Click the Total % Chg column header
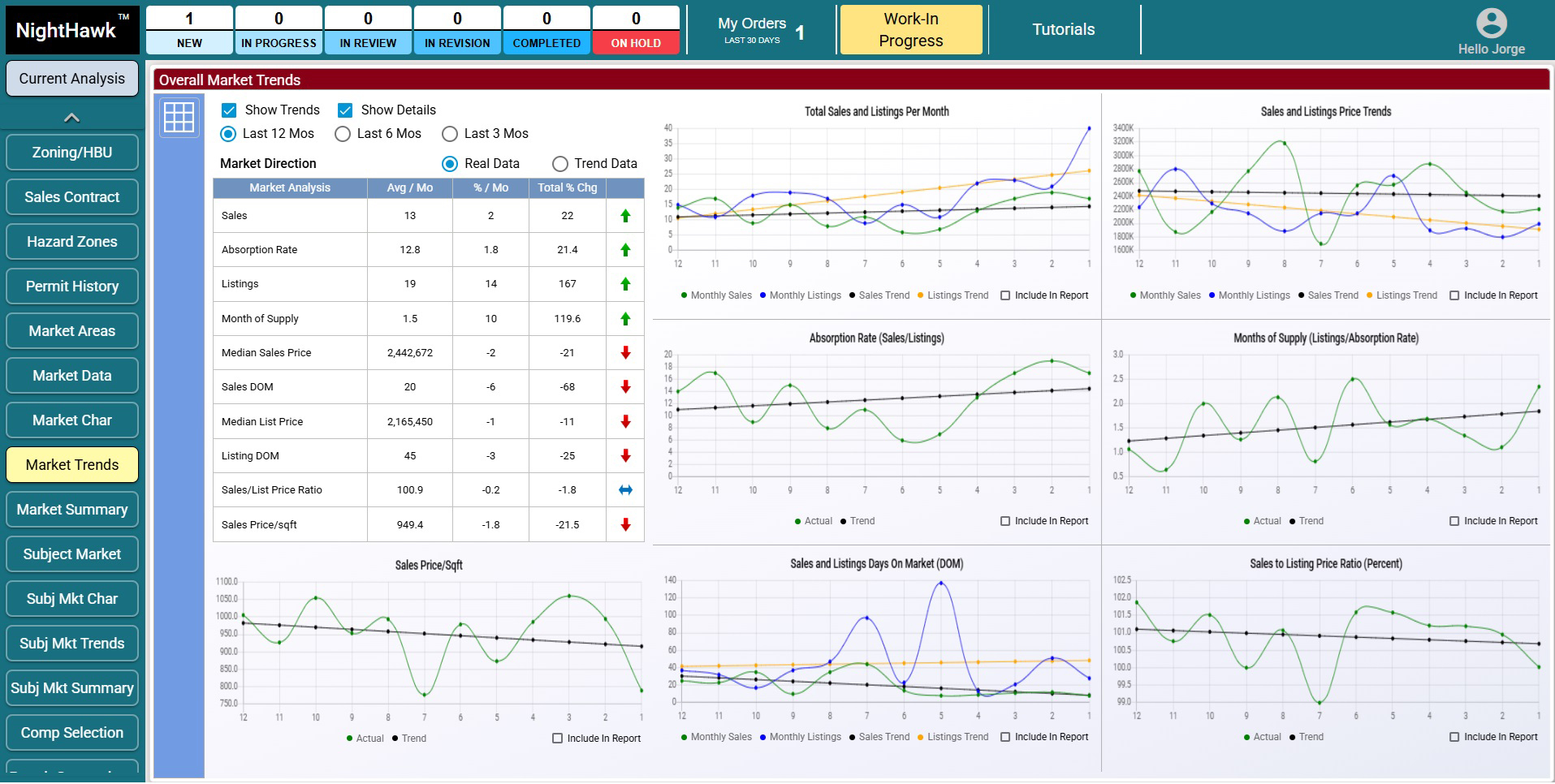1555x784 pixels. [x=568, y=188]
